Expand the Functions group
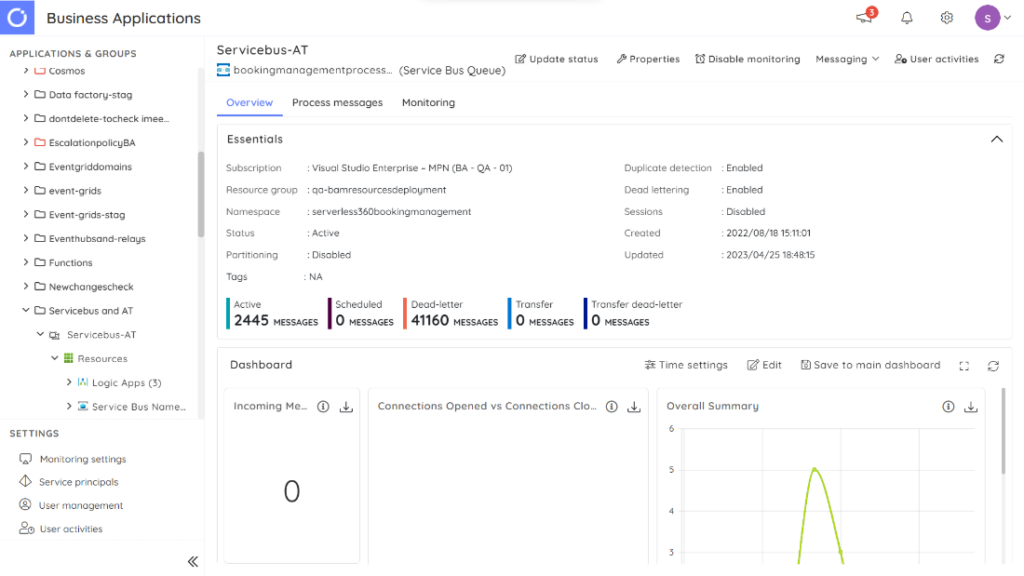The height and width of the screenshot is (576, 1024). click(x=25, y=262)
